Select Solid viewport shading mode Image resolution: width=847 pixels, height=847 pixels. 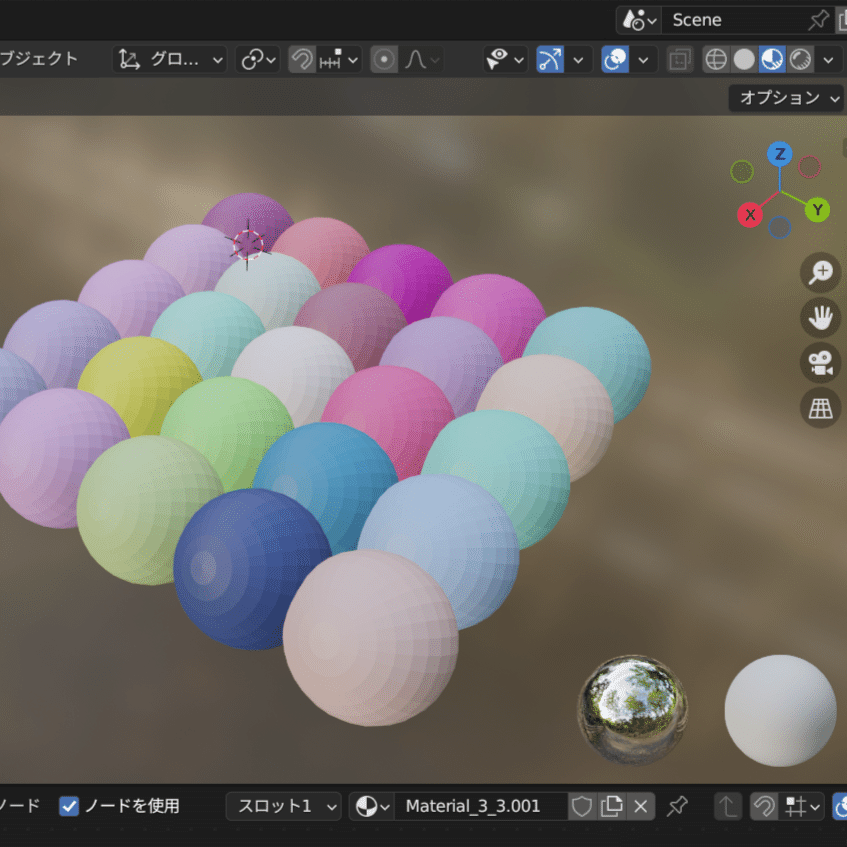coord(744,59)
